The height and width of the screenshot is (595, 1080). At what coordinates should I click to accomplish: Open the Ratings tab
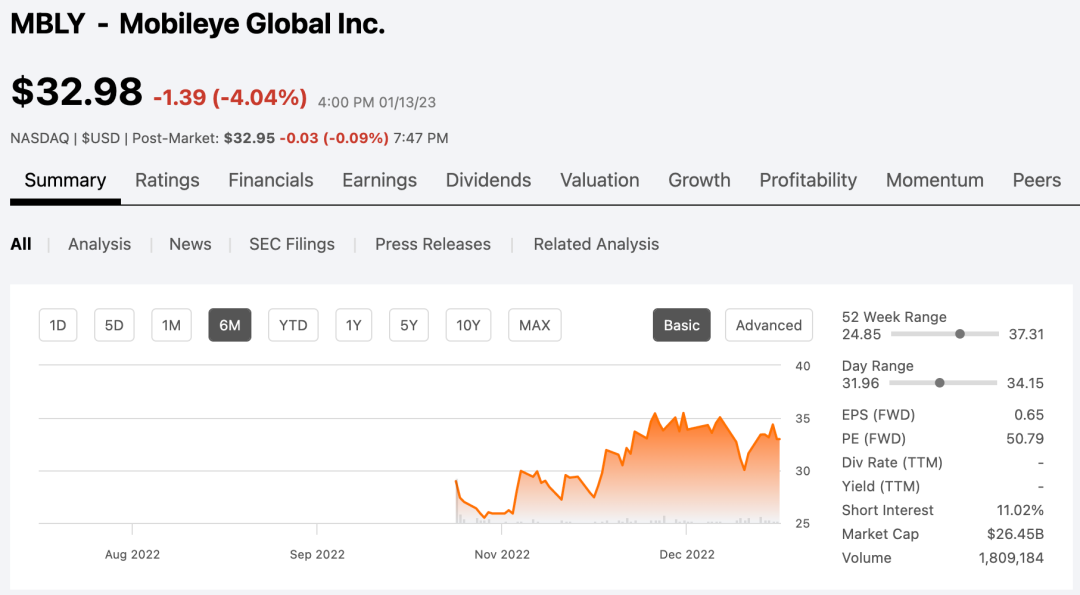click(x=167, y=181)
